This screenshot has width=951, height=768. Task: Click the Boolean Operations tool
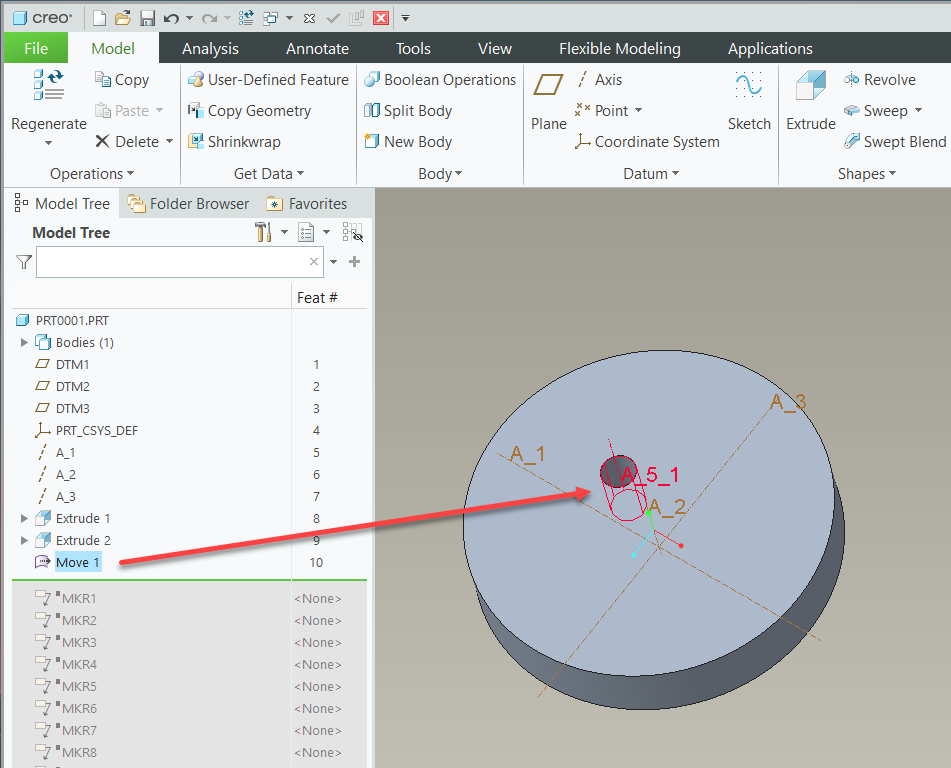tap(440, 80)
